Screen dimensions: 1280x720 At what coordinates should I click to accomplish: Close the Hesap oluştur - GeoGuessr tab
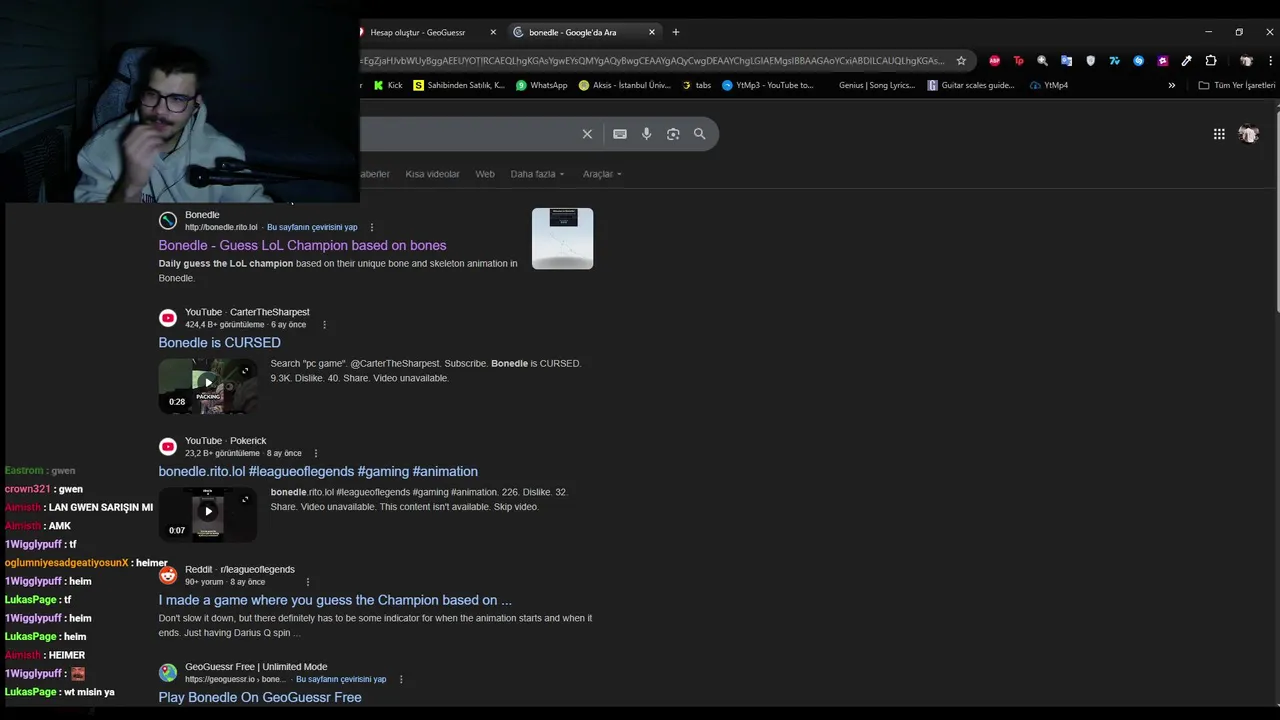(493, 32)
